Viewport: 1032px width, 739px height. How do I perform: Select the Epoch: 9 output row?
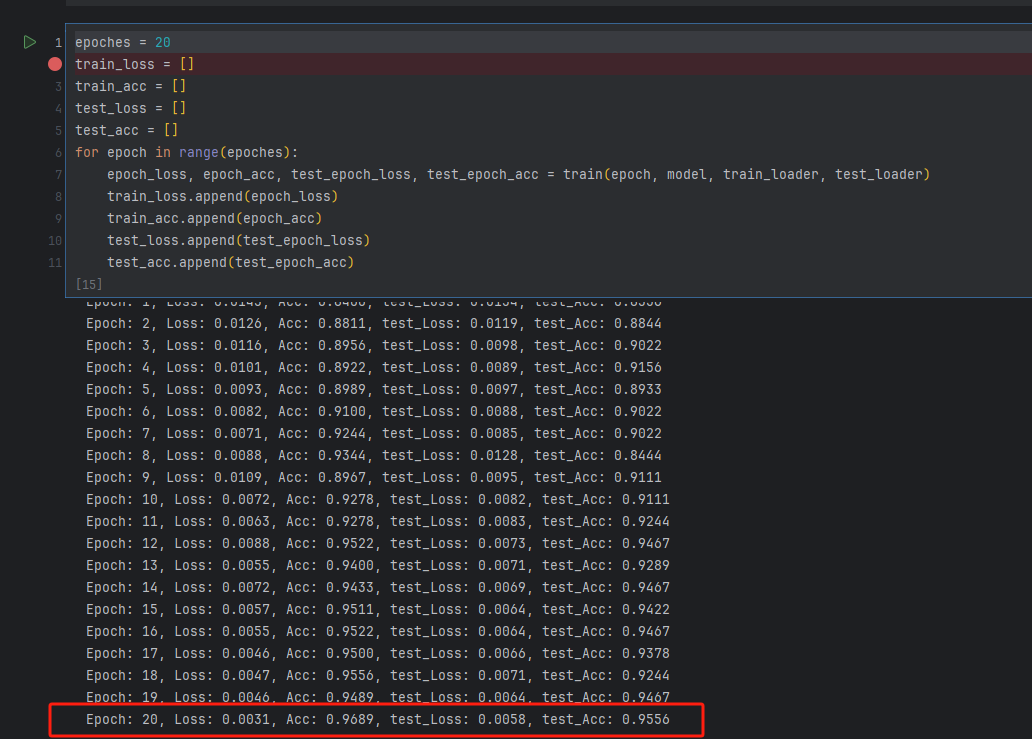374,478
